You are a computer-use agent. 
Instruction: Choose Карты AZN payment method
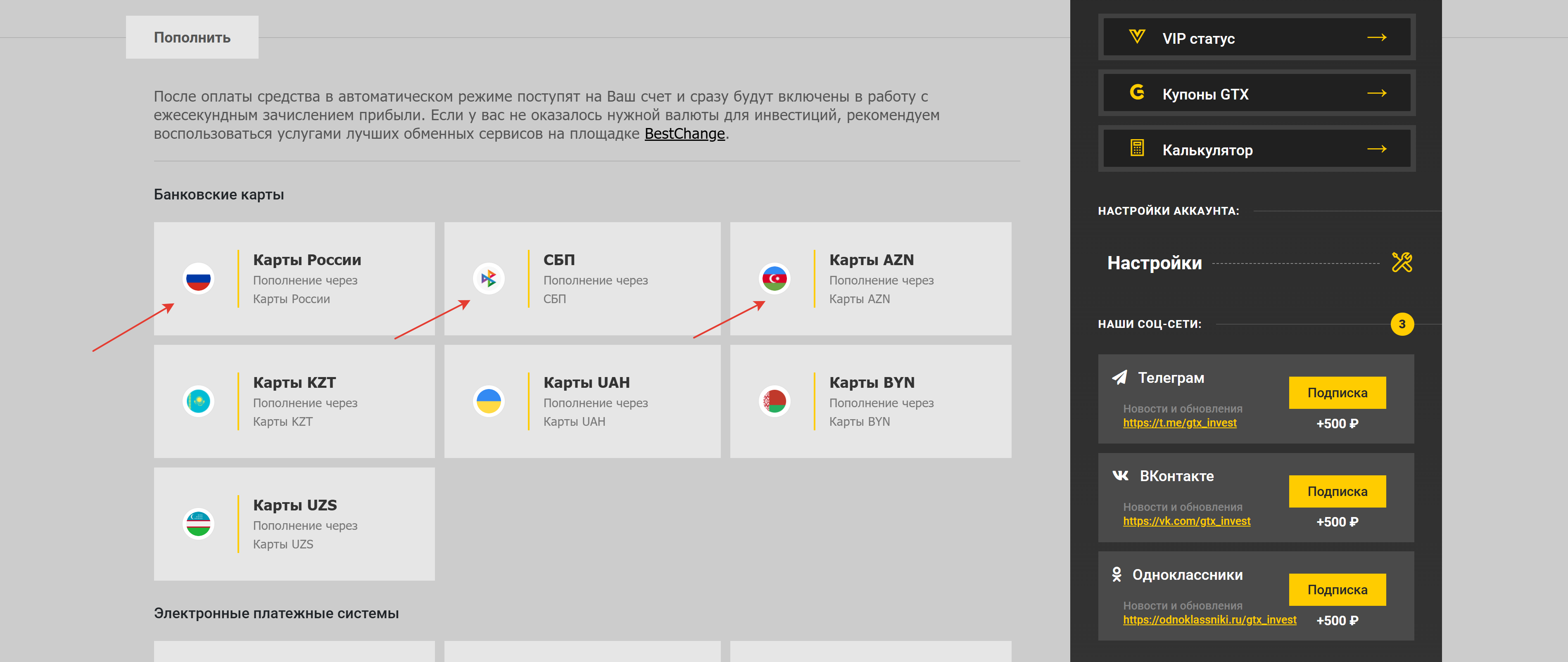(x=870, y=279)
